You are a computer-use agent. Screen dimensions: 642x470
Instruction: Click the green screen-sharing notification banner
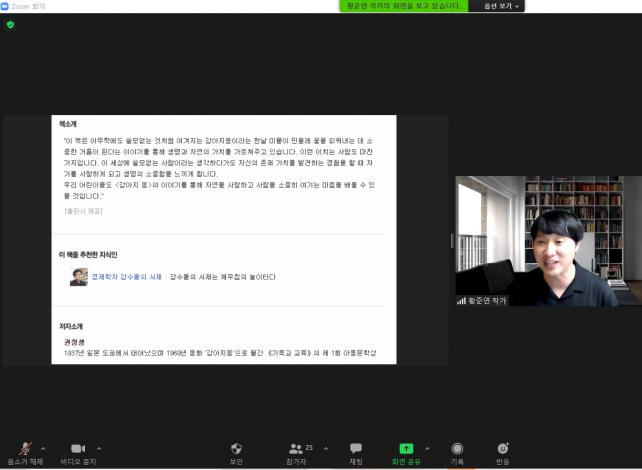pos(403,6)
